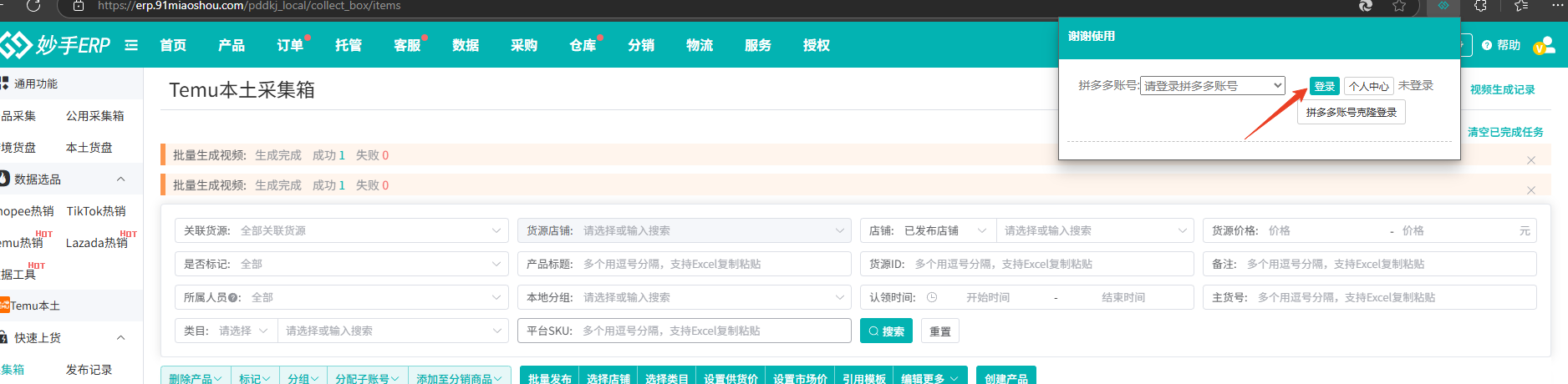This screenshot has height=384, width=1568.
Task: Click the 重置 reset button
Action: point(940,331)
